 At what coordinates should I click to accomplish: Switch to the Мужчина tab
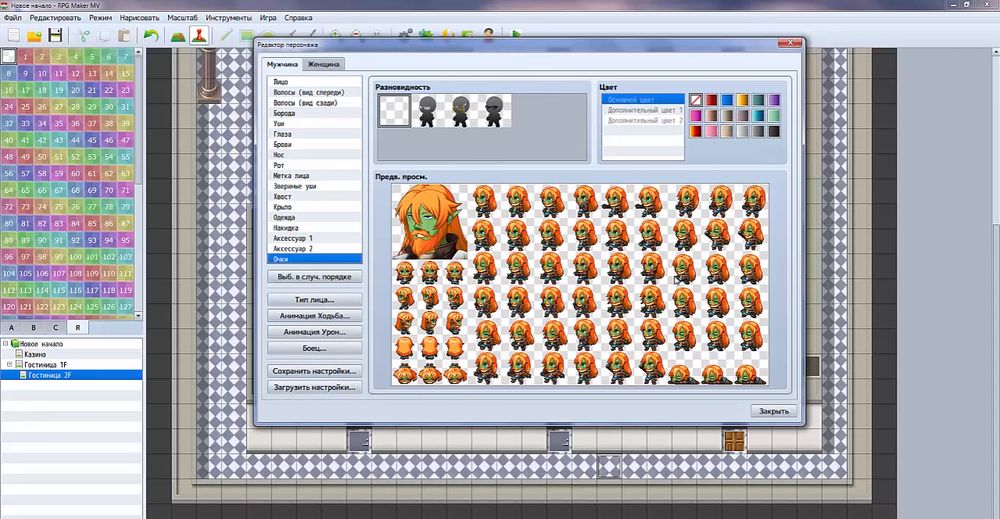coord(283,64)
